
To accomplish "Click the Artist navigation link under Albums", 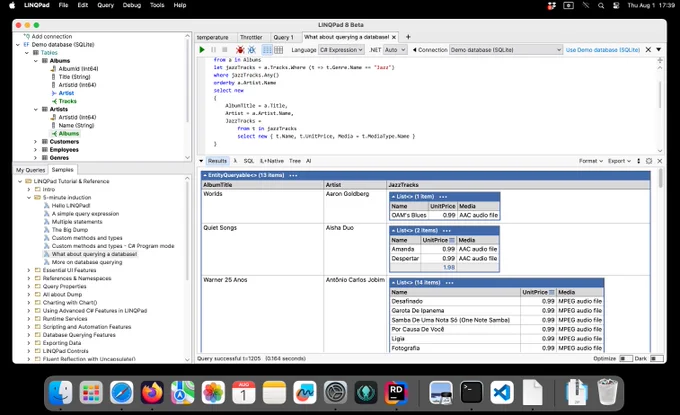I will point(66,93).
